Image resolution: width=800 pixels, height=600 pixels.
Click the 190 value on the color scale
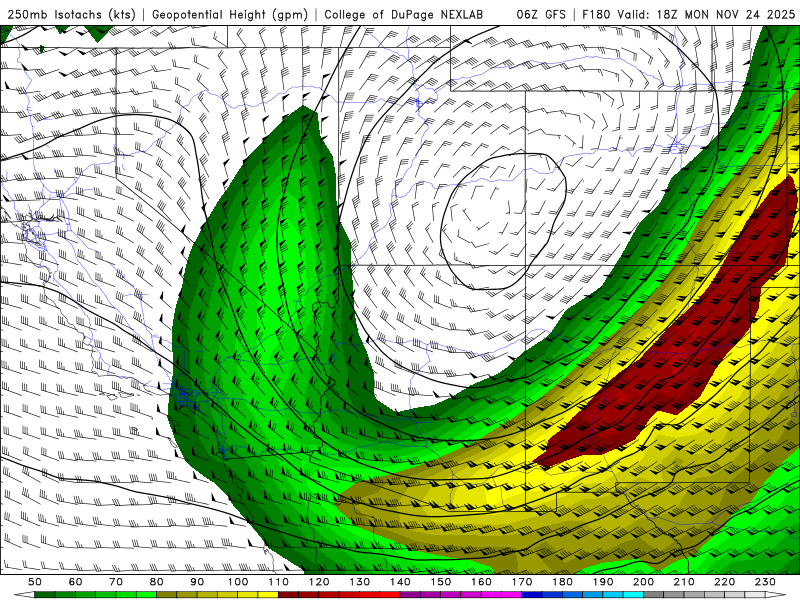click(603, 582)
